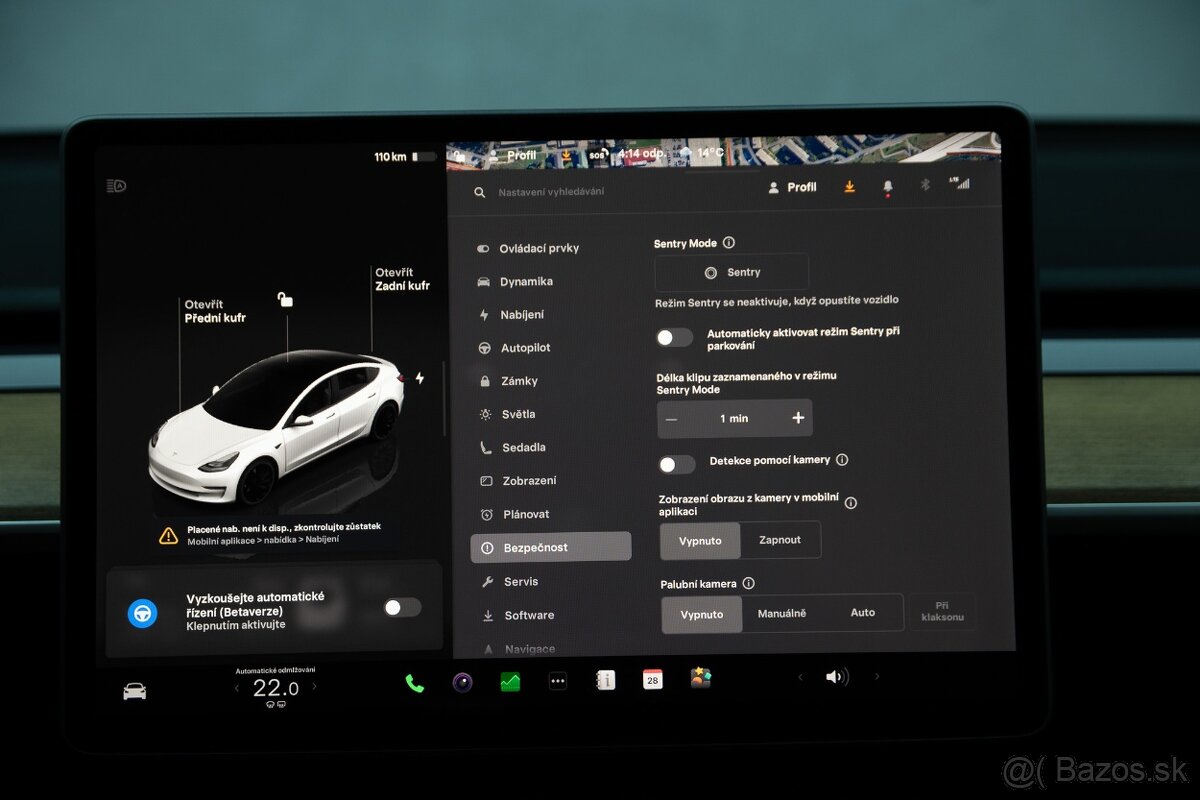The width and height of the screenshot is (1200, 800).
Task: Enable automatic Sentry Mode while parked
Action: [674, 337]
